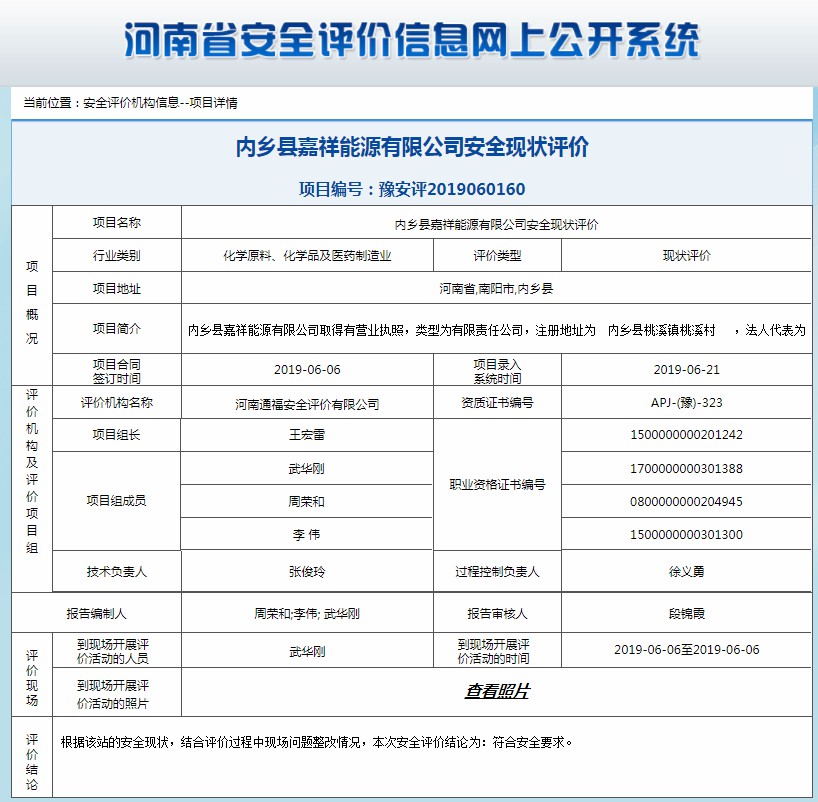The height and width of the screenshot is (802, 818).
Task: Select technical lead name 张俊玲
Action: 307,572
